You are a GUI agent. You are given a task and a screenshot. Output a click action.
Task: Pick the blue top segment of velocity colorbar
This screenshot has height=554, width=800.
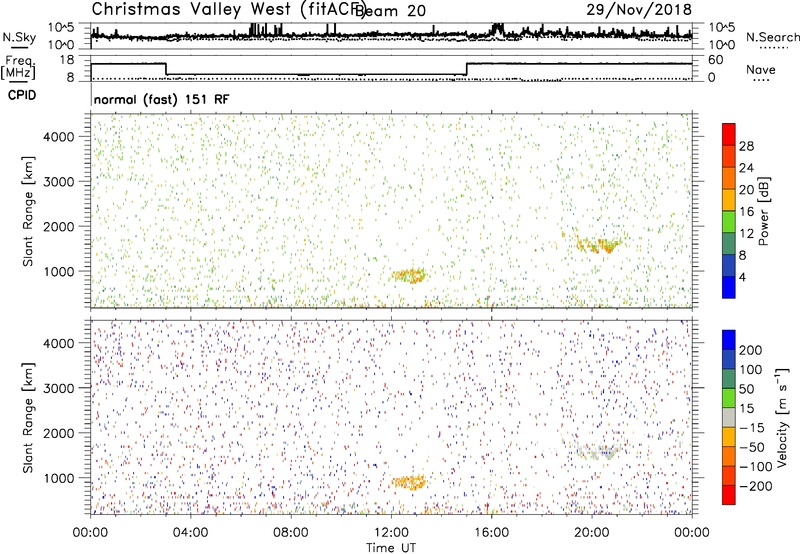pos(729,340)
